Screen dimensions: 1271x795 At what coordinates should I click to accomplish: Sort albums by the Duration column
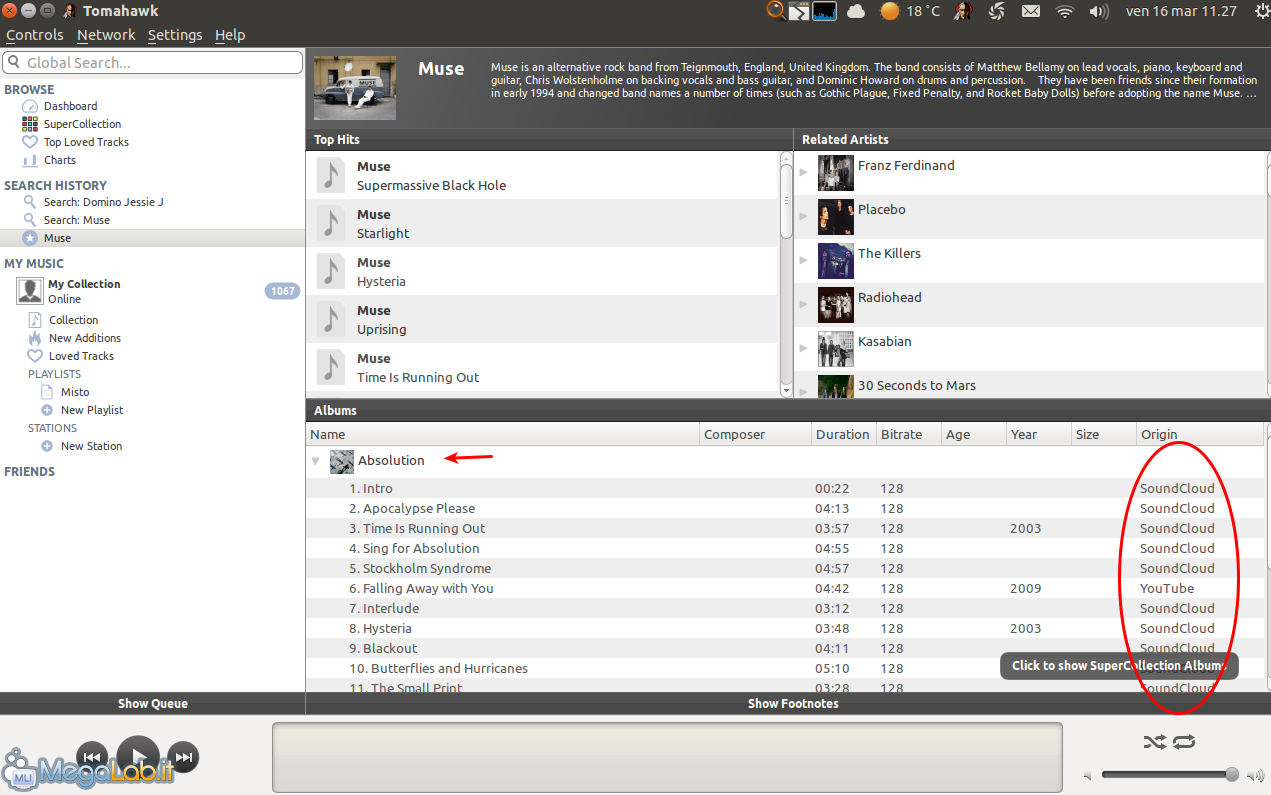coord(843,435)
